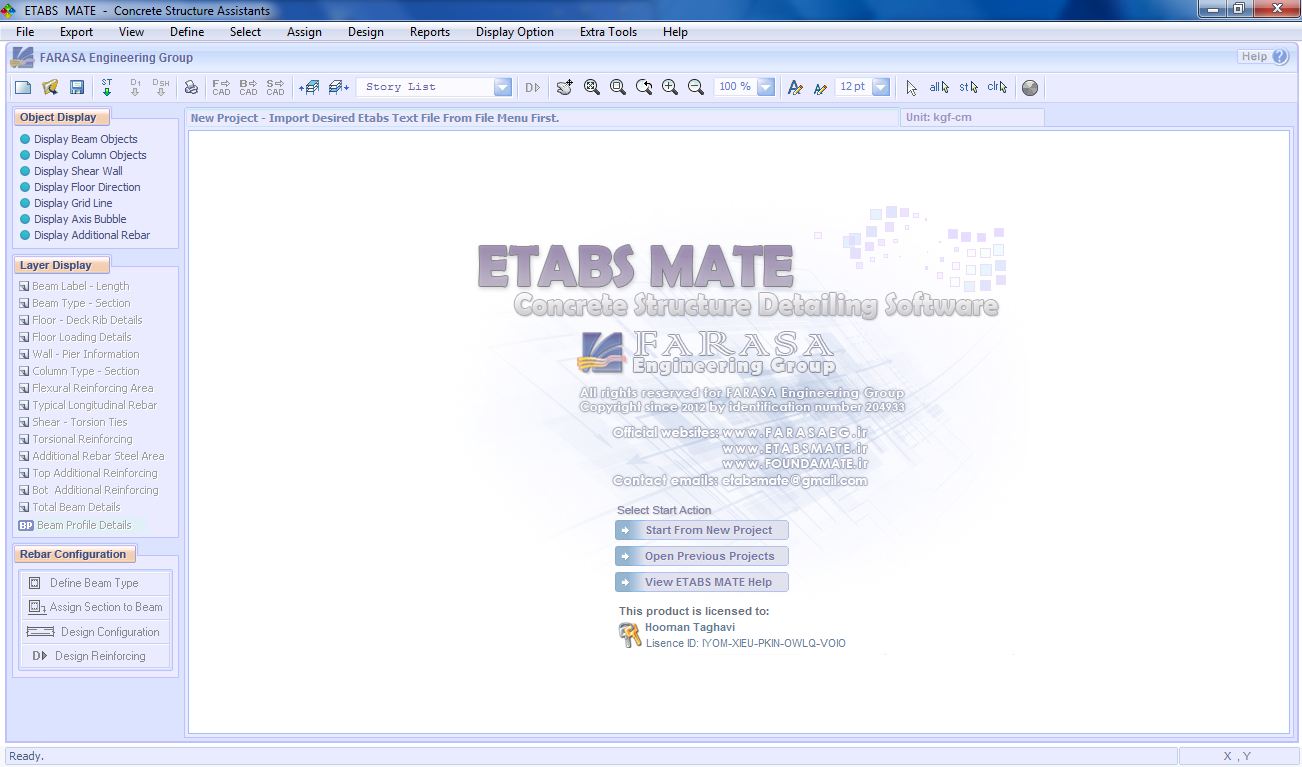Enable Column Type - Section layer
Image resolution: width=1302 pixels, height=767 pixels.
79,371
